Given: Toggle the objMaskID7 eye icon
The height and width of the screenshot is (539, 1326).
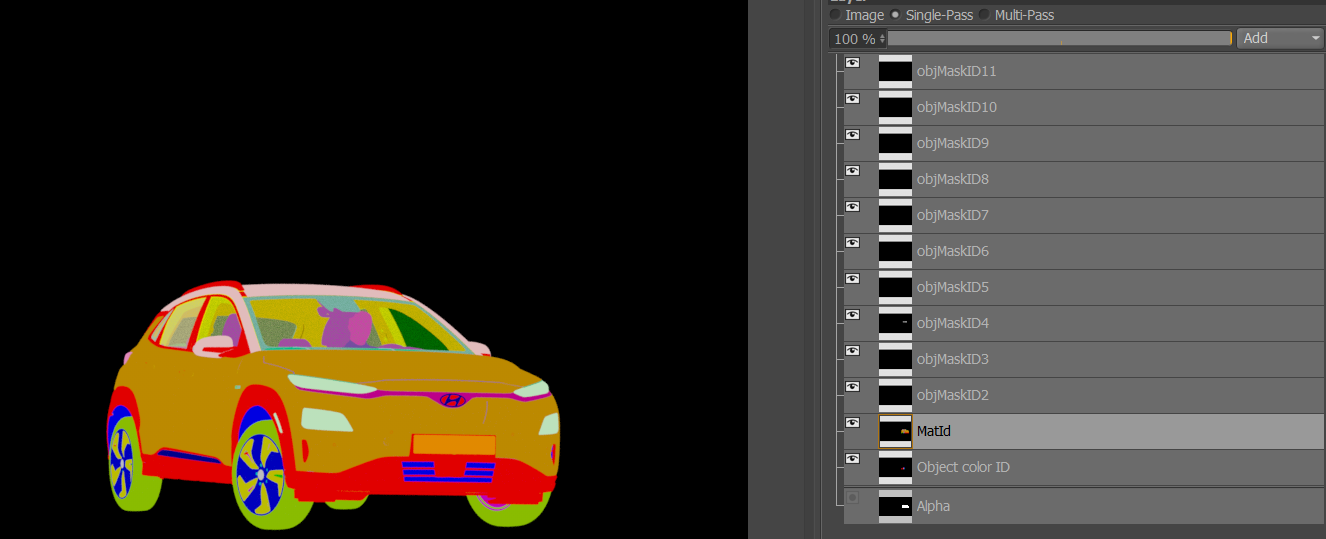Looking at the screenshot, I should point(853,207).
